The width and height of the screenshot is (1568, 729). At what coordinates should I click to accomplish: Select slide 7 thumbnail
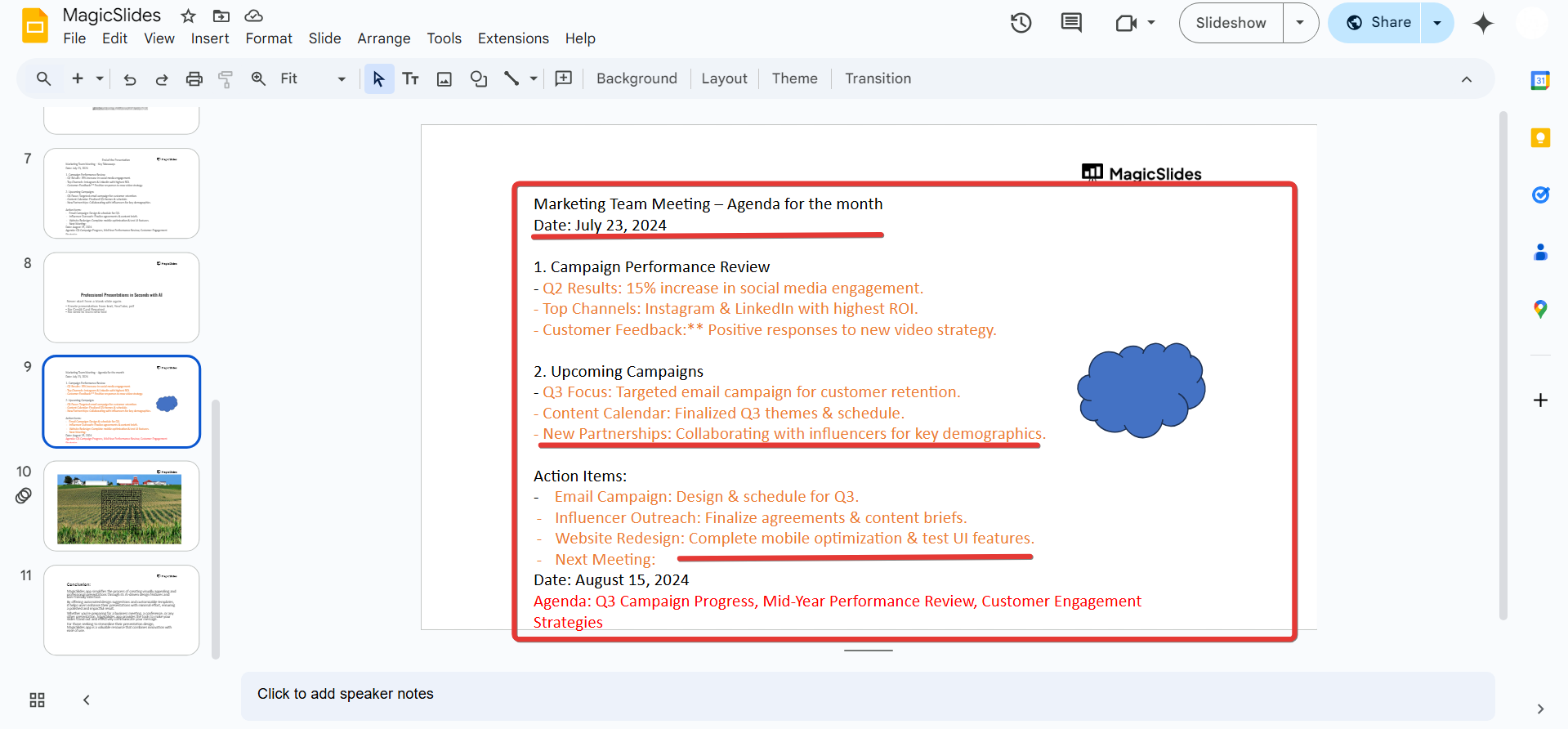[122, 194]
